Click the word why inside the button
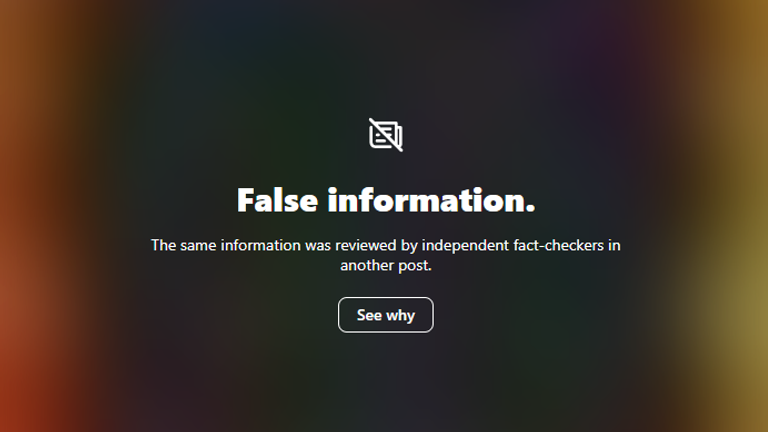 [x=400, y=315]
